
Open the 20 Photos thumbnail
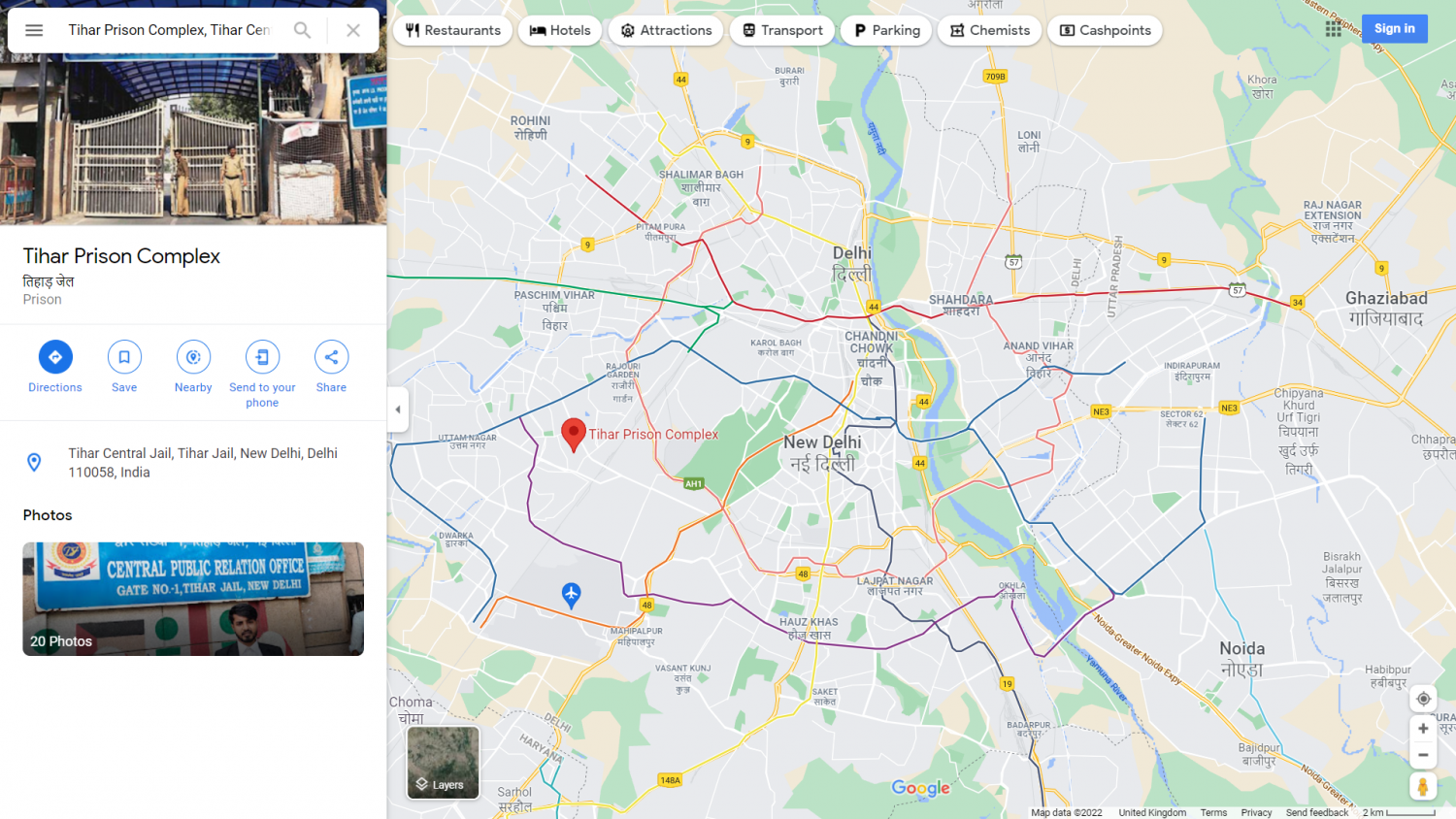(193, 599)
